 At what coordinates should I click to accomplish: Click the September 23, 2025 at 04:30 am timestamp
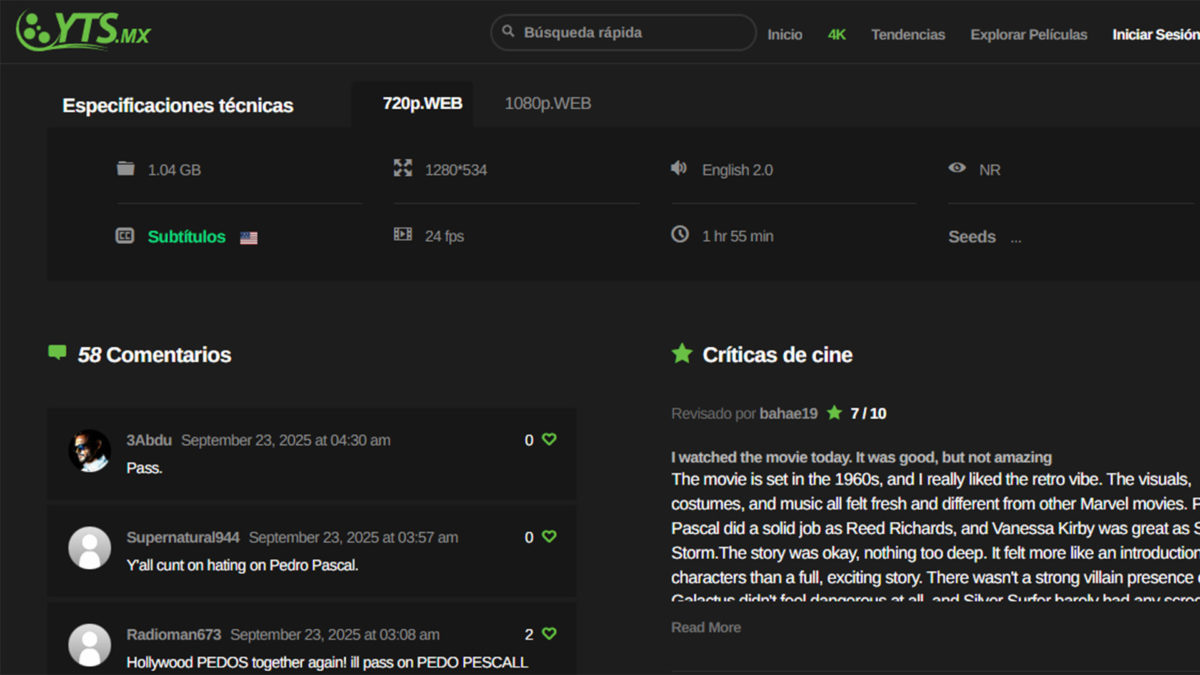[286, 440]
